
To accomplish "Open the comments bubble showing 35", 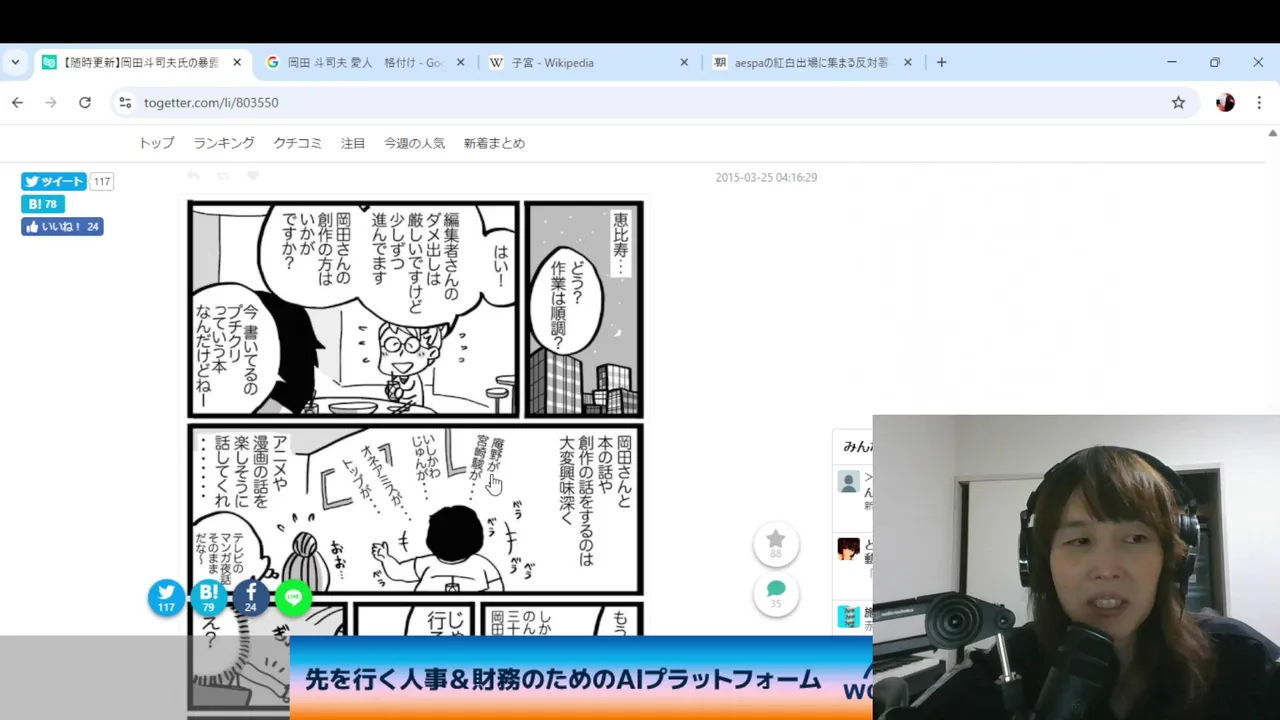I will (x=776, y=595).
